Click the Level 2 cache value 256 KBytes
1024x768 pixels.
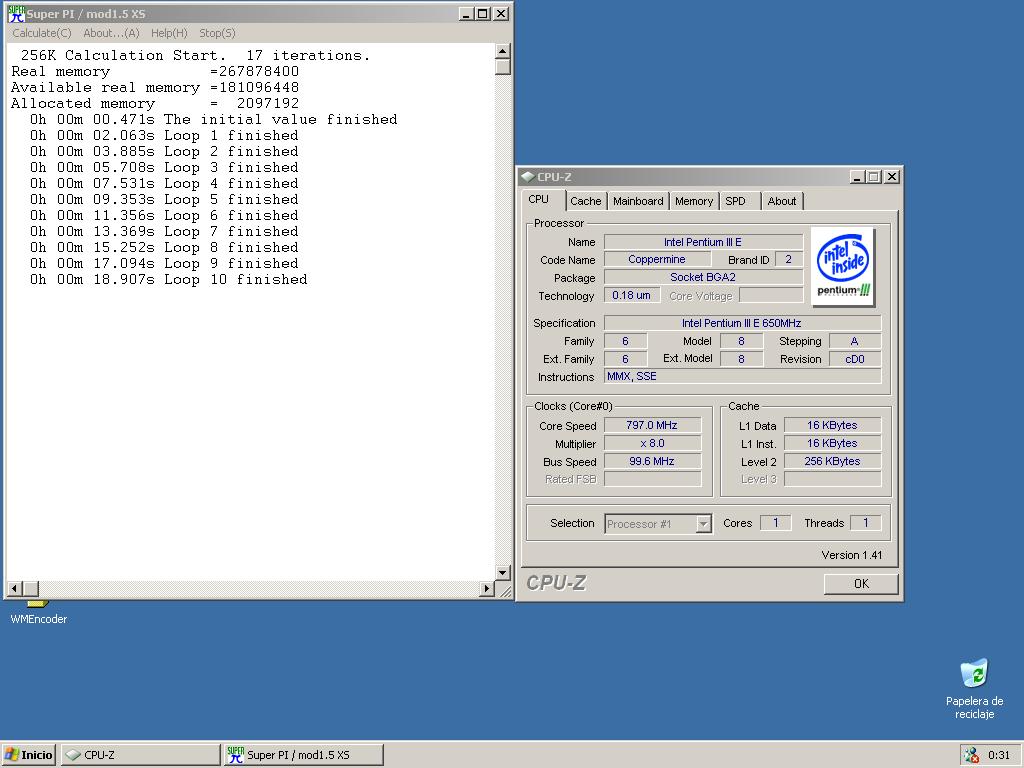[832, 461]
